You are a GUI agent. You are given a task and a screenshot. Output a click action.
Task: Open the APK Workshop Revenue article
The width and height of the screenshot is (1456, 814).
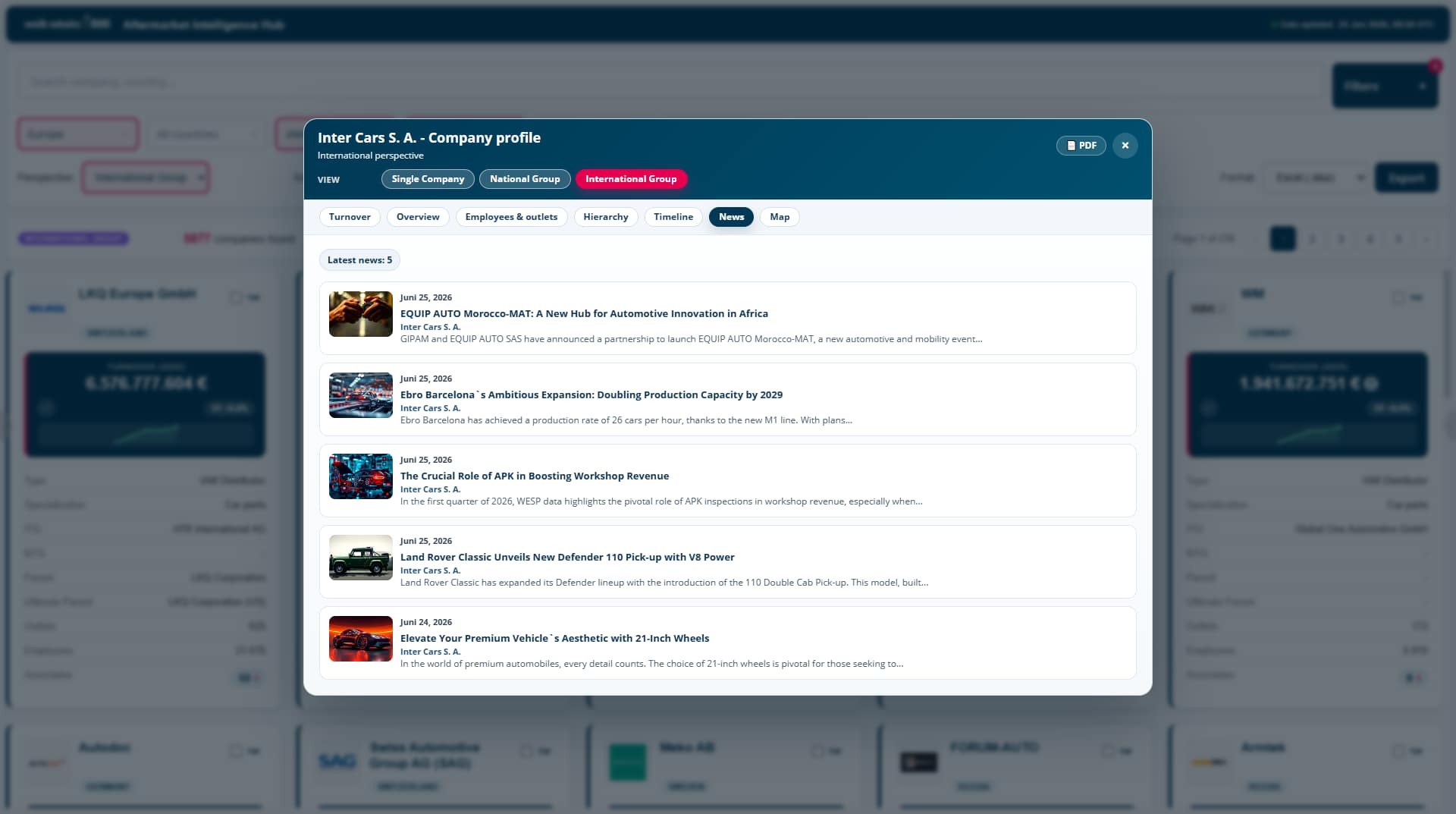[x=535, y=476]
